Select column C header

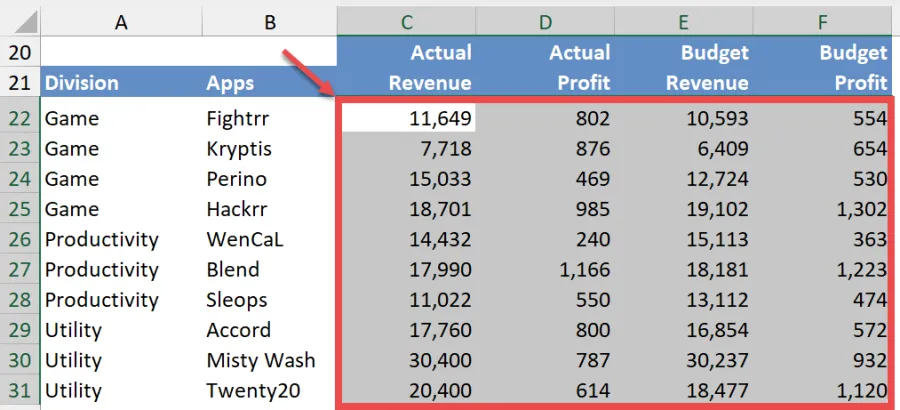(x=406, y=21)
